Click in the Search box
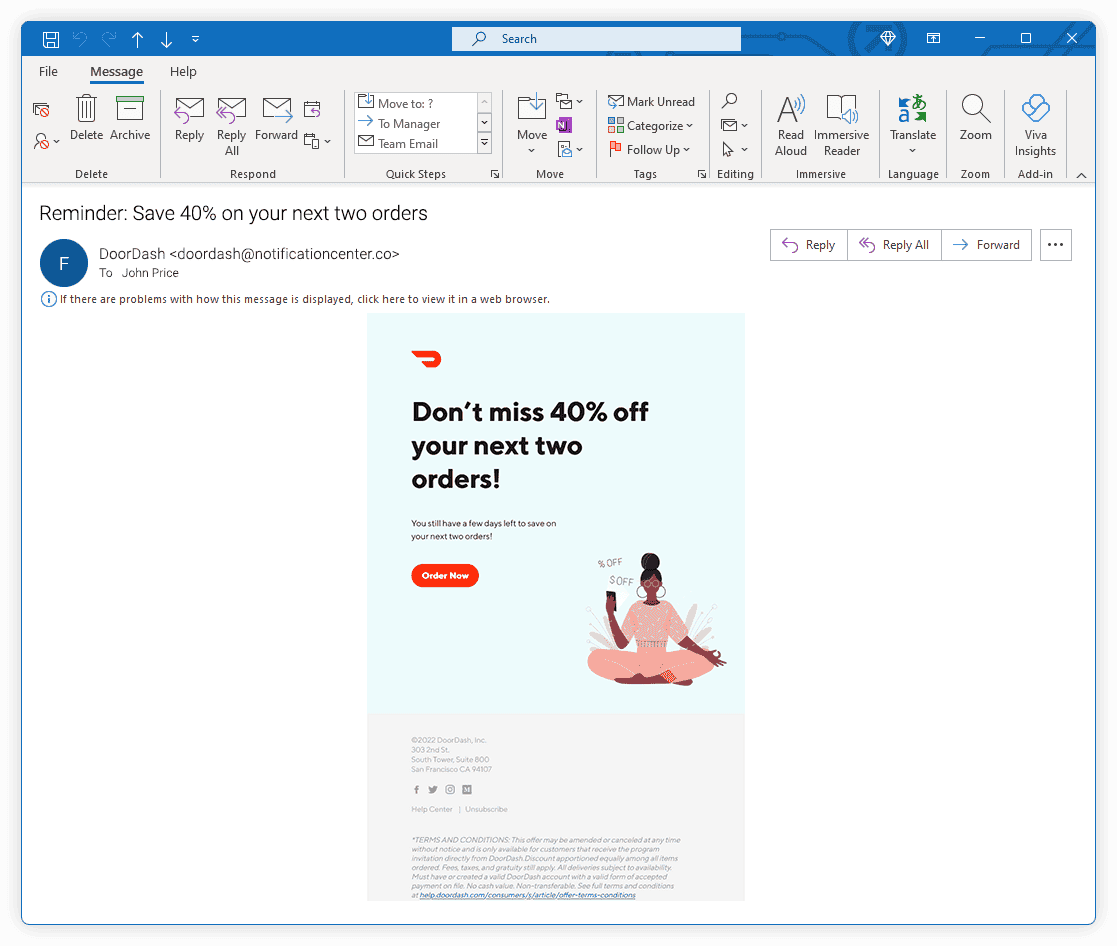Screen dimensions: 1117x946 (x=596, y=39)
